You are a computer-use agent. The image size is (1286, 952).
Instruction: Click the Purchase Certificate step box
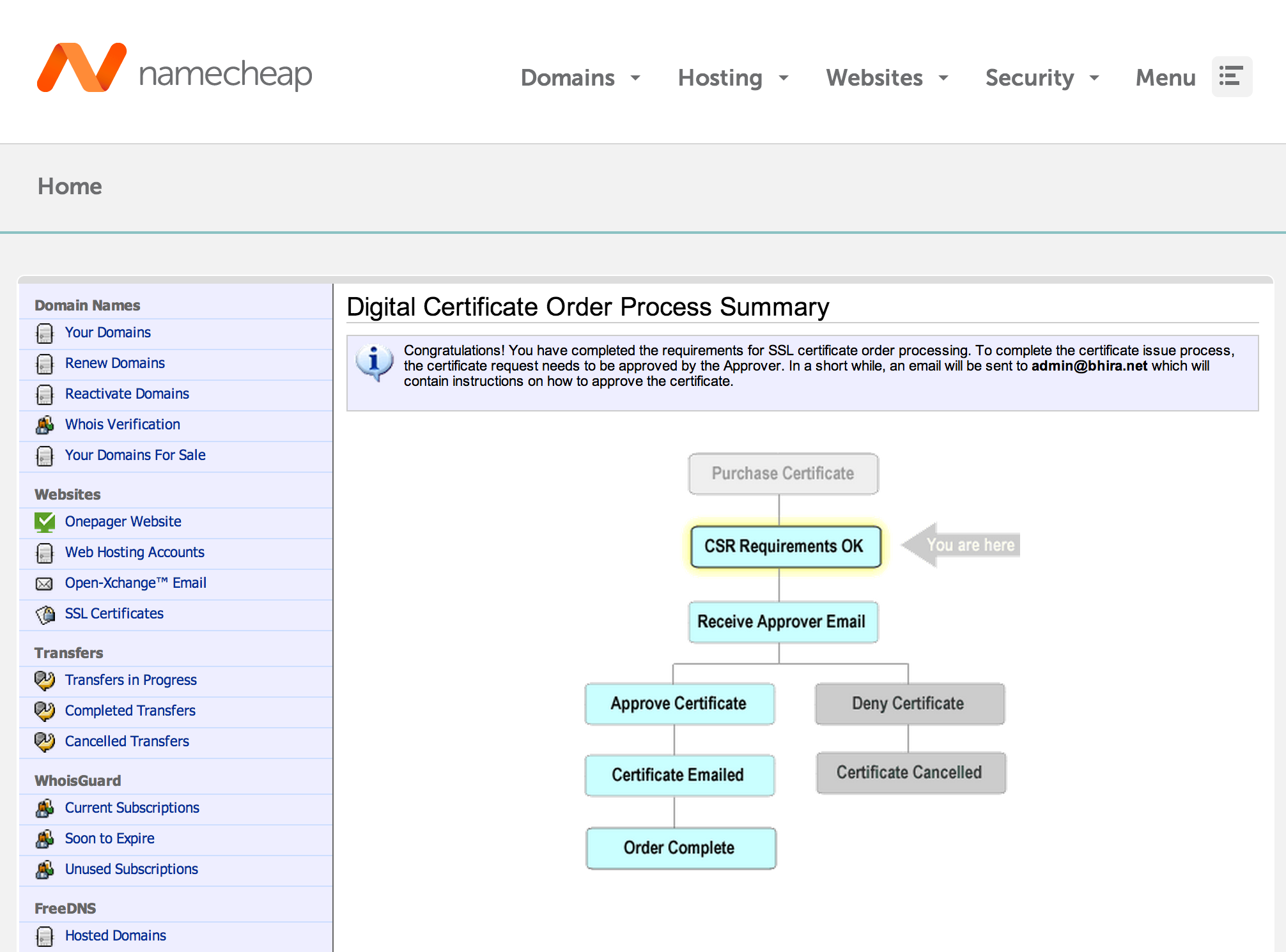[x=783, y=473]
